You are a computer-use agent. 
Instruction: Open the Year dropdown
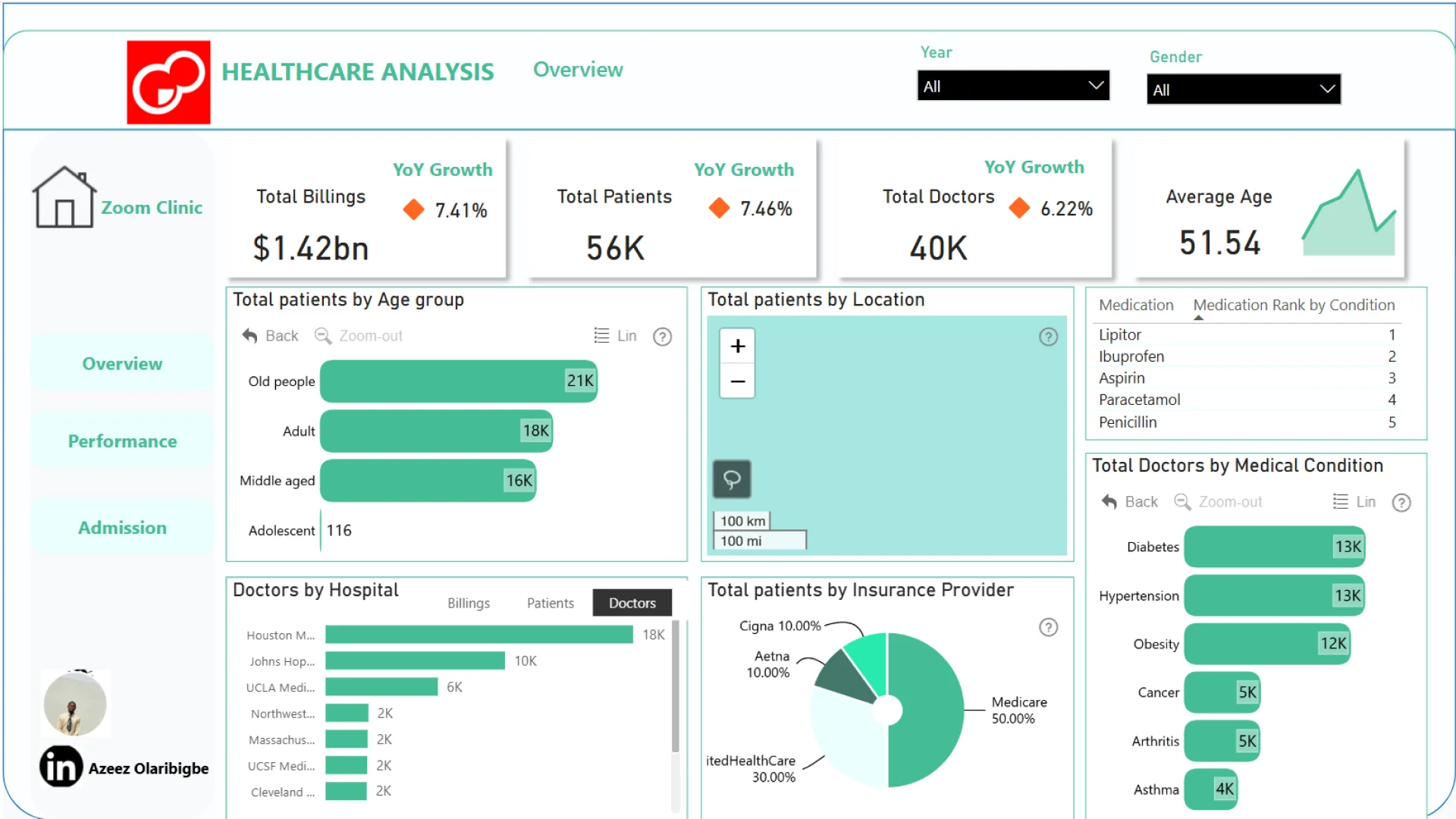tap(1012, 86)
